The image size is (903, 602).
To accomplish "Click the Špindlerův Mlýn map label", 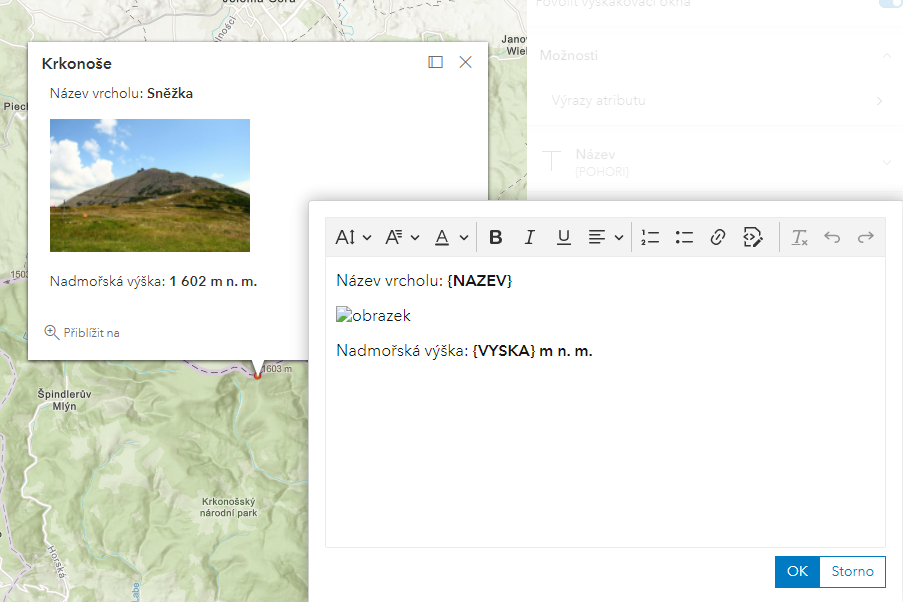I will click(x=64, y=400).
